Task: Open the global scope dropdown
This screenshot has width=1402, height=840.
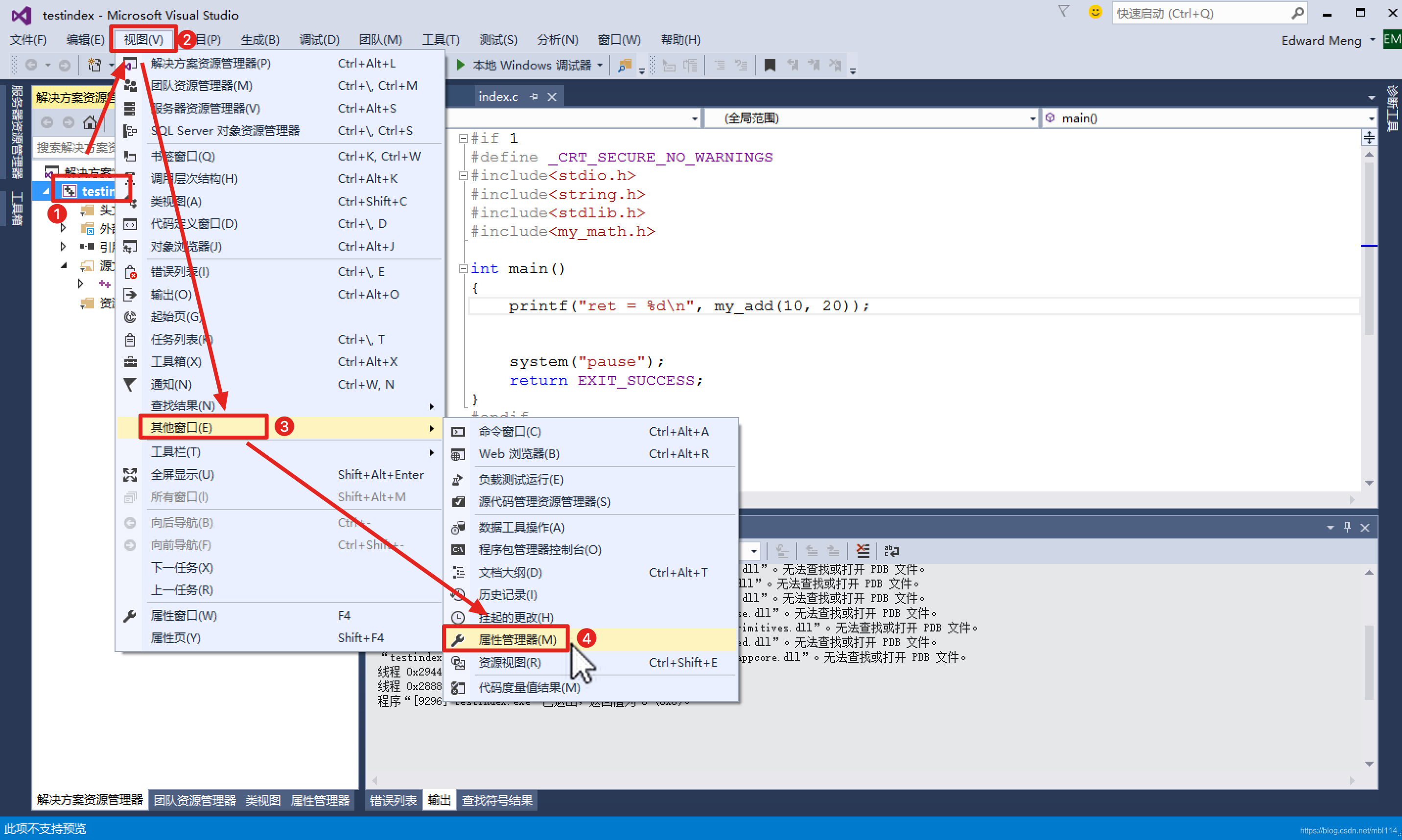Action: 1032,118
